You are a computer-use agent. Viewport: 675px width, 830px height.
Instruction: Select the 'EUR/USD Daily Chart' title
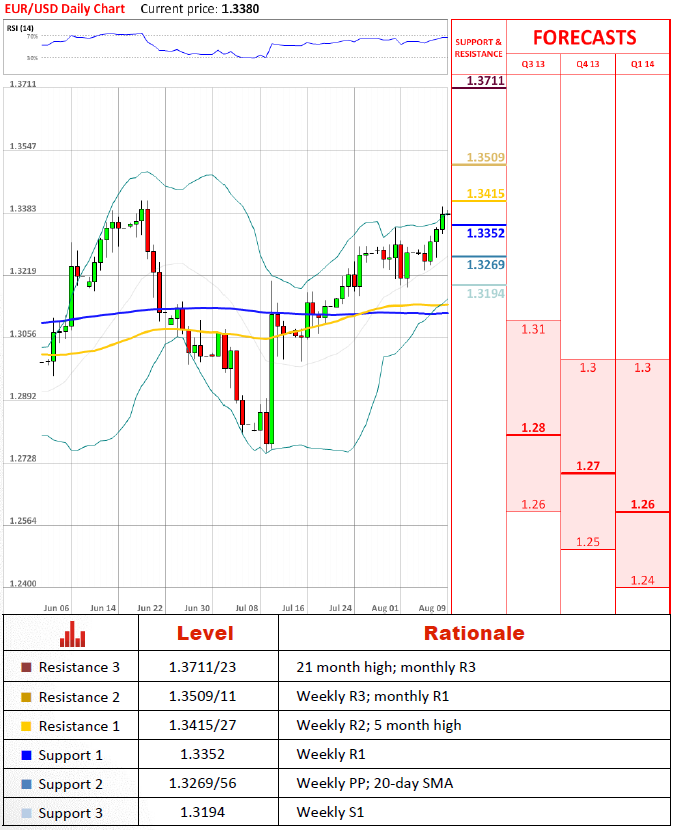coord(65,9)
